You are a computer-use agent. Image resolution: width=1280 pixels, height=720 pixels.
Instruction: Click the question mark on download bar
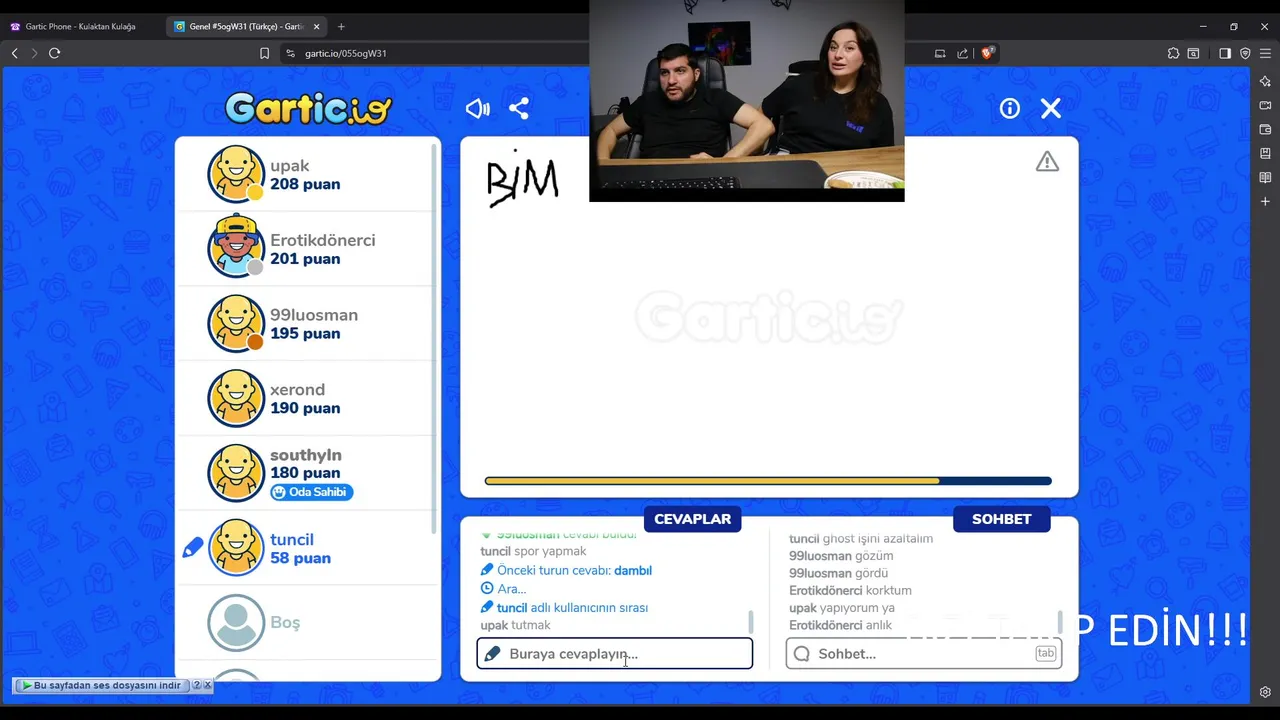click(196, 685)
